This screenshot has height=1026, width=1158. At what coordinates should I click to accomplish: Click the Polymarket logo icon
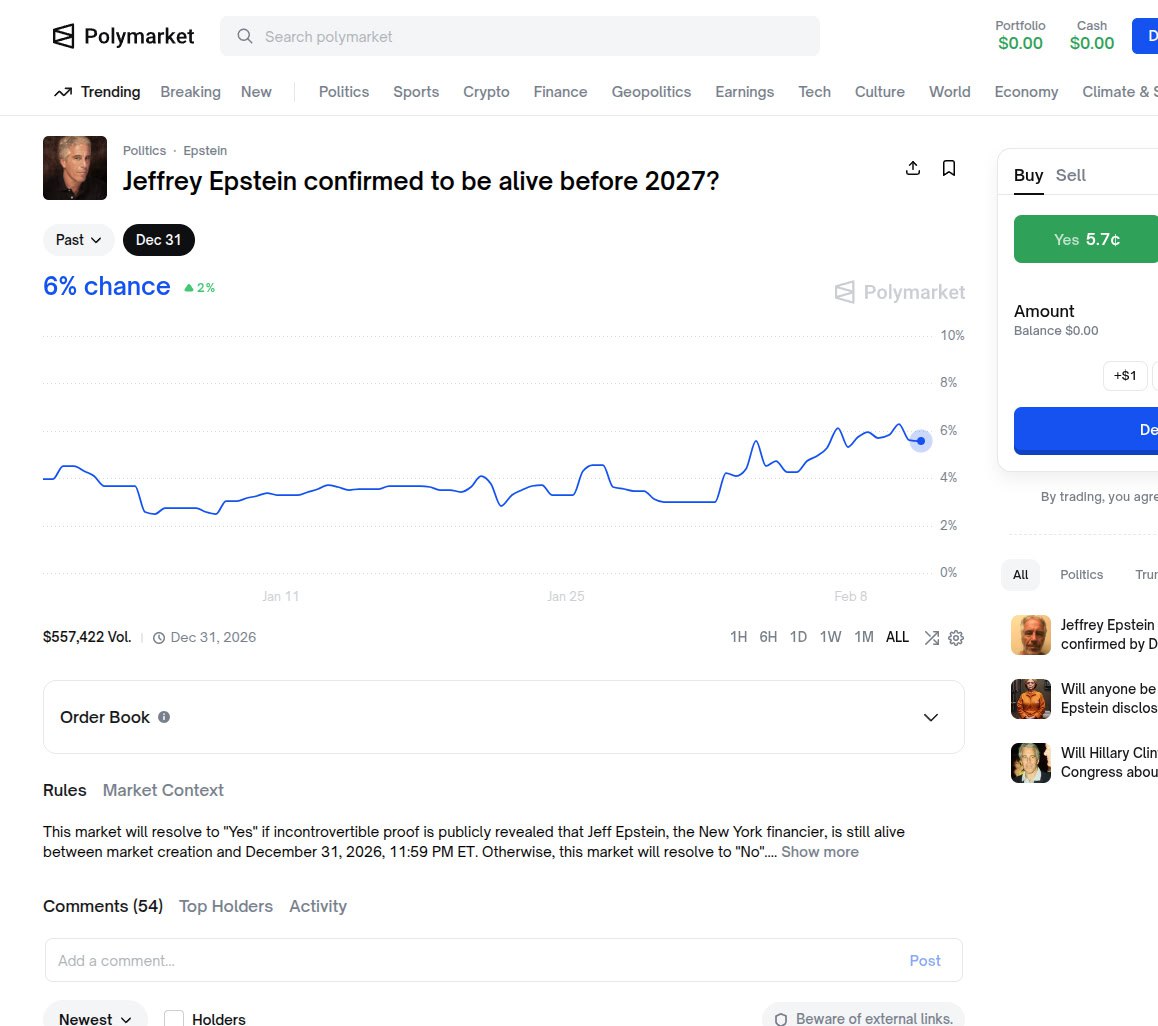point(64,37)
